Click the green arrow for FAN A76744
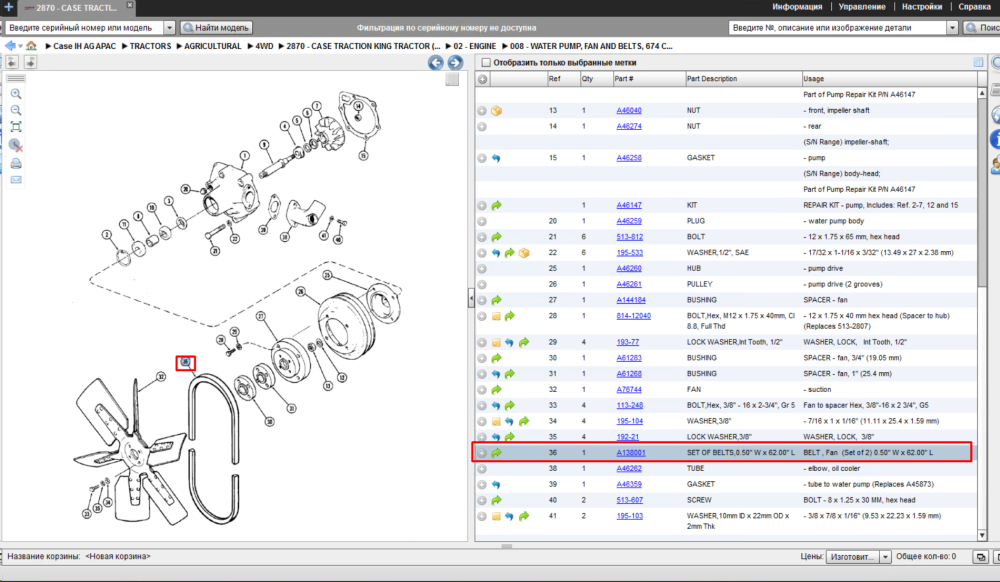Image resolution: width=1000 pixels, height=582 pixels. click(496, 389)
